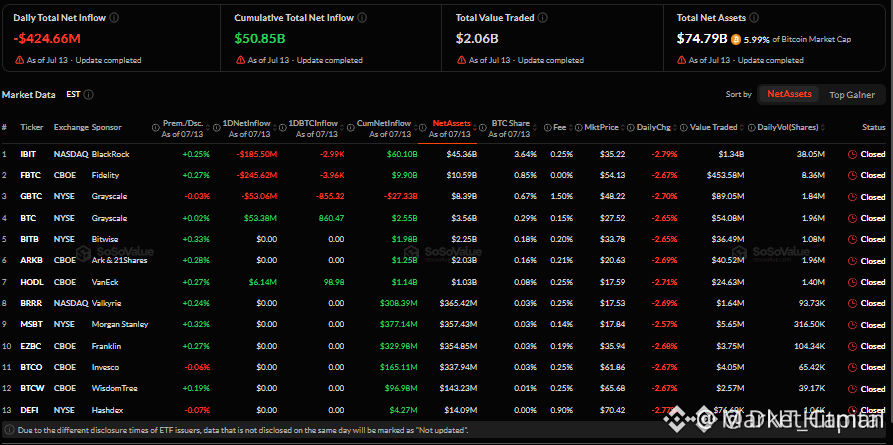
Task: Click warning icon under Cumulative Total Net Inflow
Action: (240, 60)
